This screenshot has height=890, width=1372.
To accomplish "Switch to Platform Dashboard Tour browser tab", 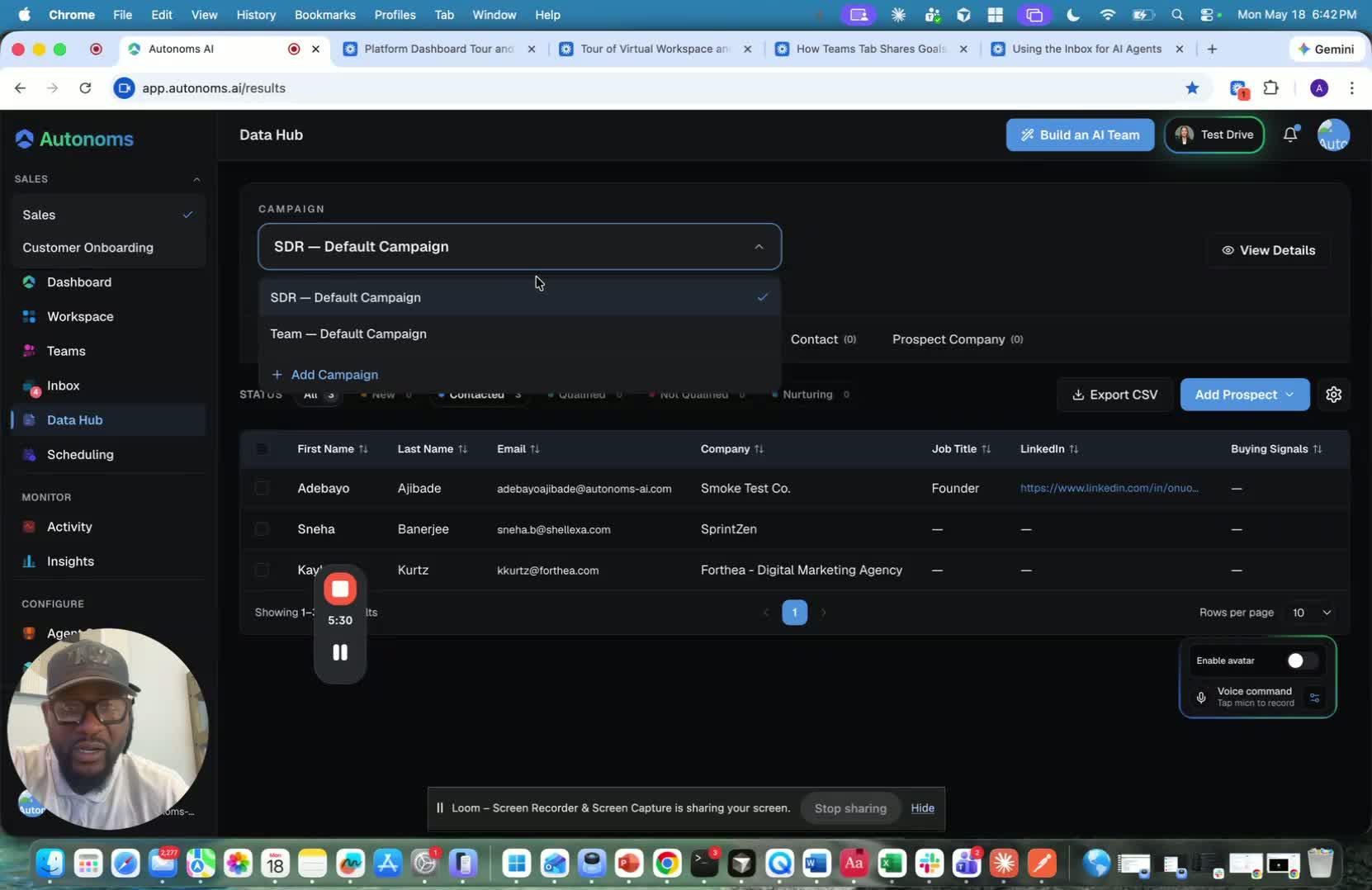I will 440,49.
